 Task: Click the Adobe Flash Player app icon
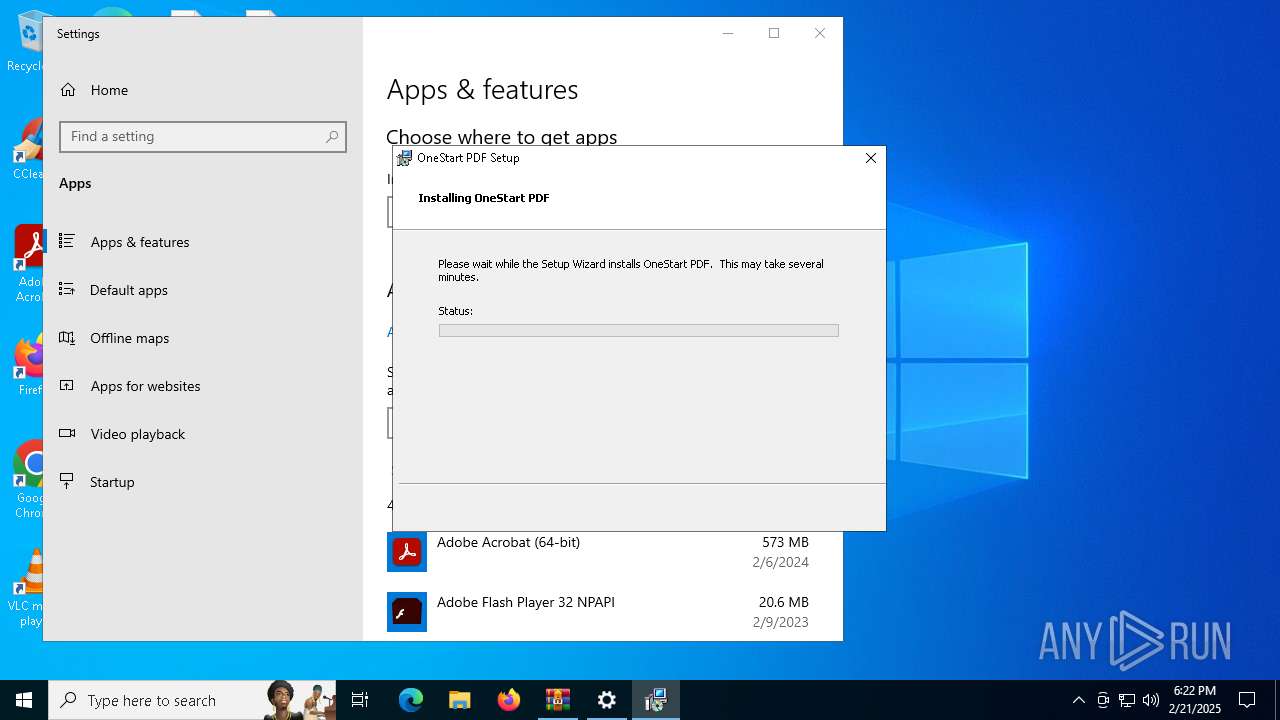tap(407, 612)
